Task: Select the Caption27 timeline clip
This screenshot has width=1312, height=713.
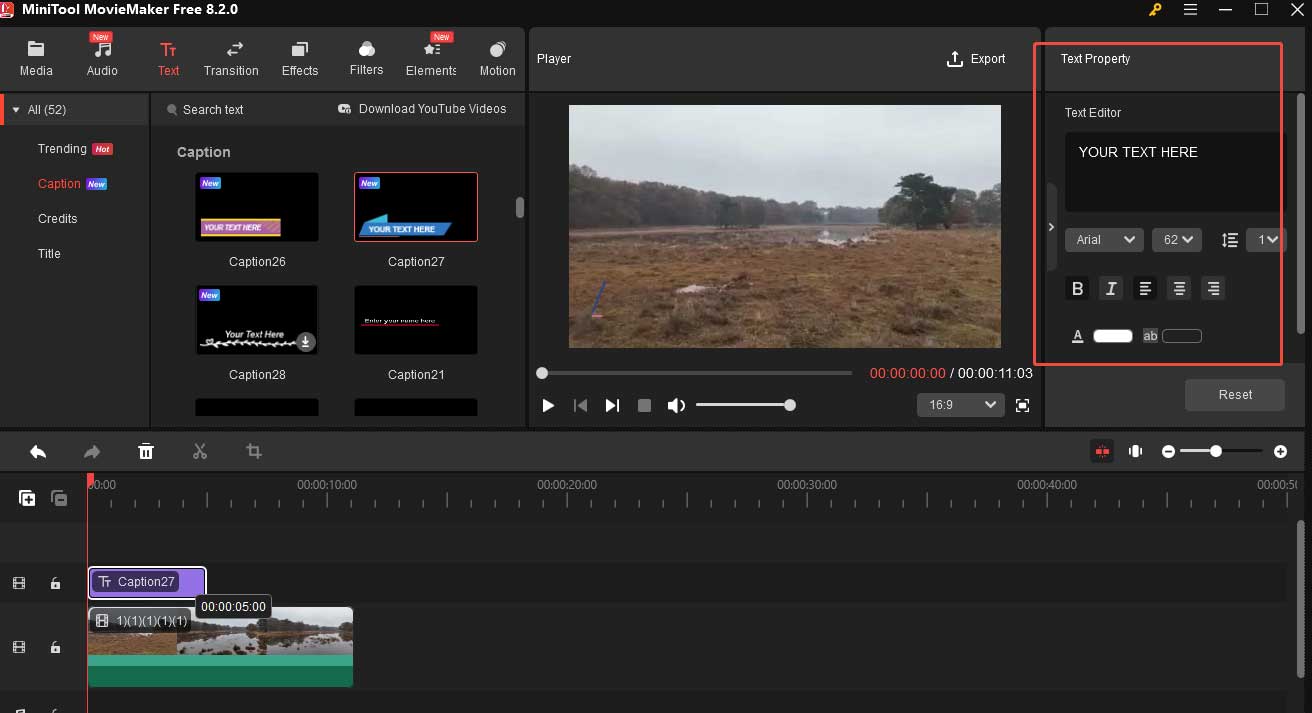Action: click(x=147, y=583)
